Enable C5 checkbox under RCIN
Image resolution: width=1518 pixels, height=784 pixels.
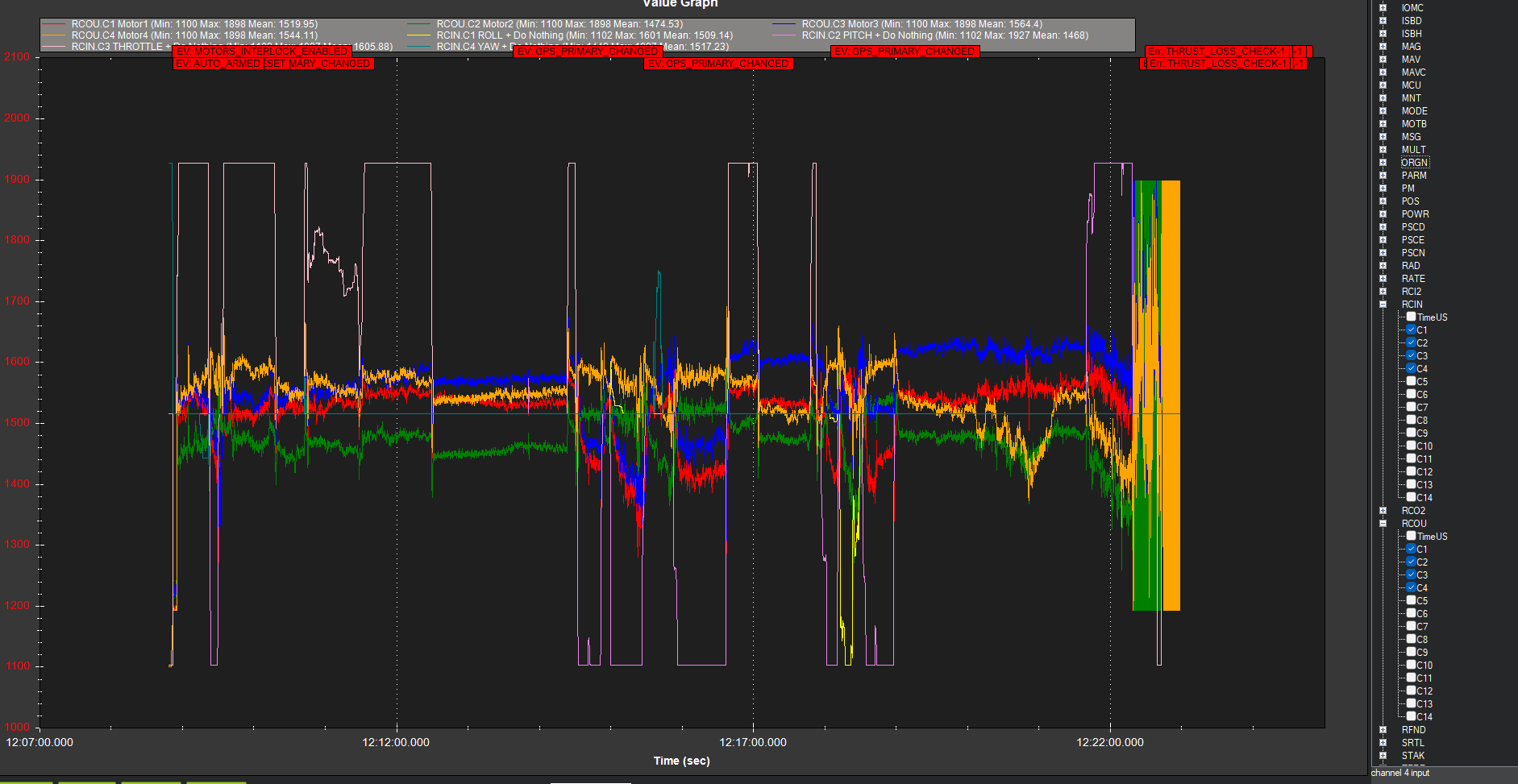click(x=1411, y=381)
